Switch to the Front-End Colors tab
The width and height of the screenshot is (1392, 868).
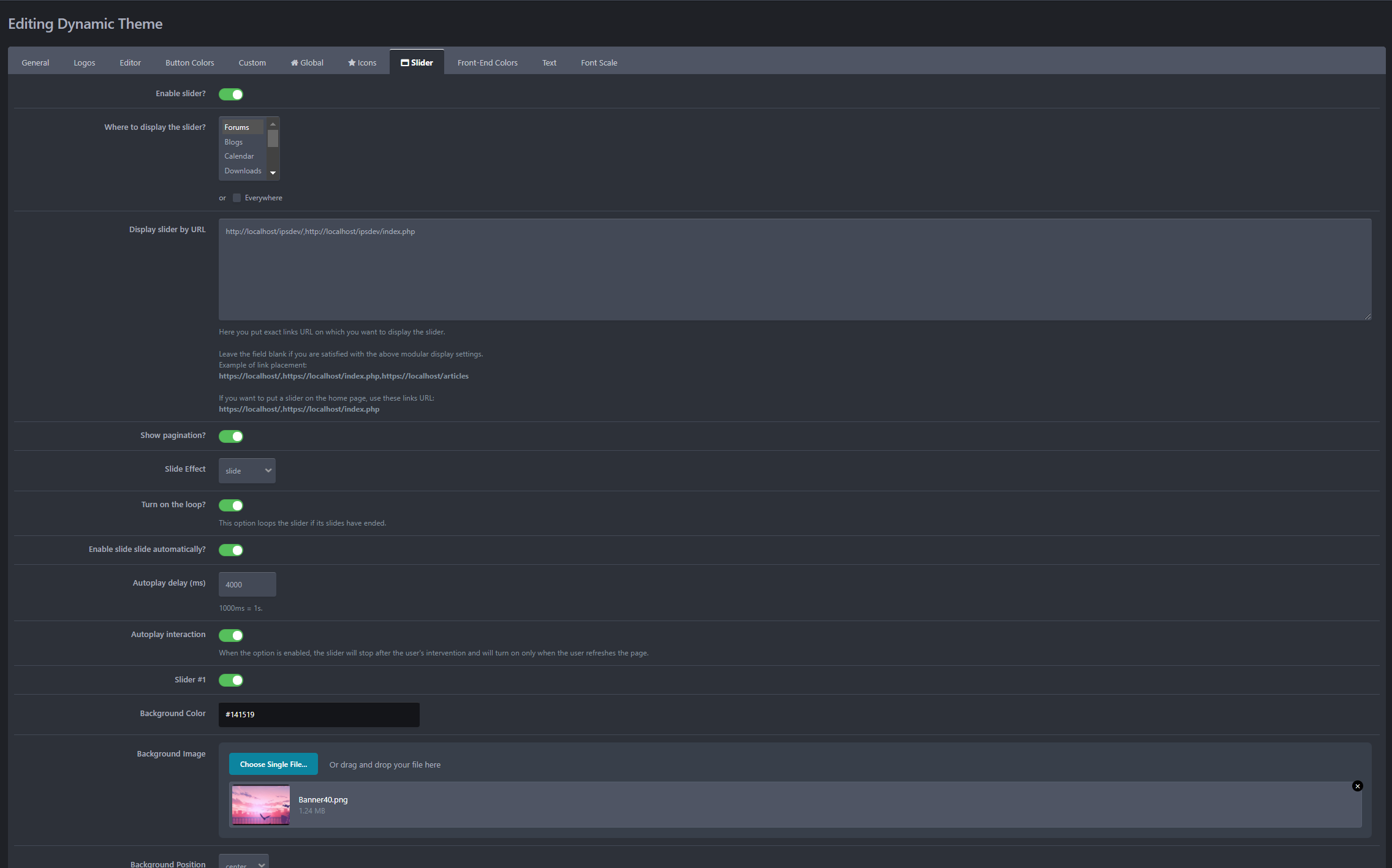[x=487, y=62]
